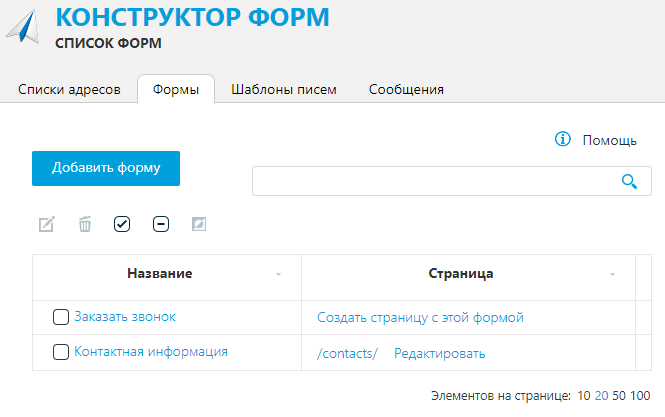Image resolution: width=665 pixels, height=417 pixels.
Task: Click the info icon beside Помощь
Action: click(563, 139)
